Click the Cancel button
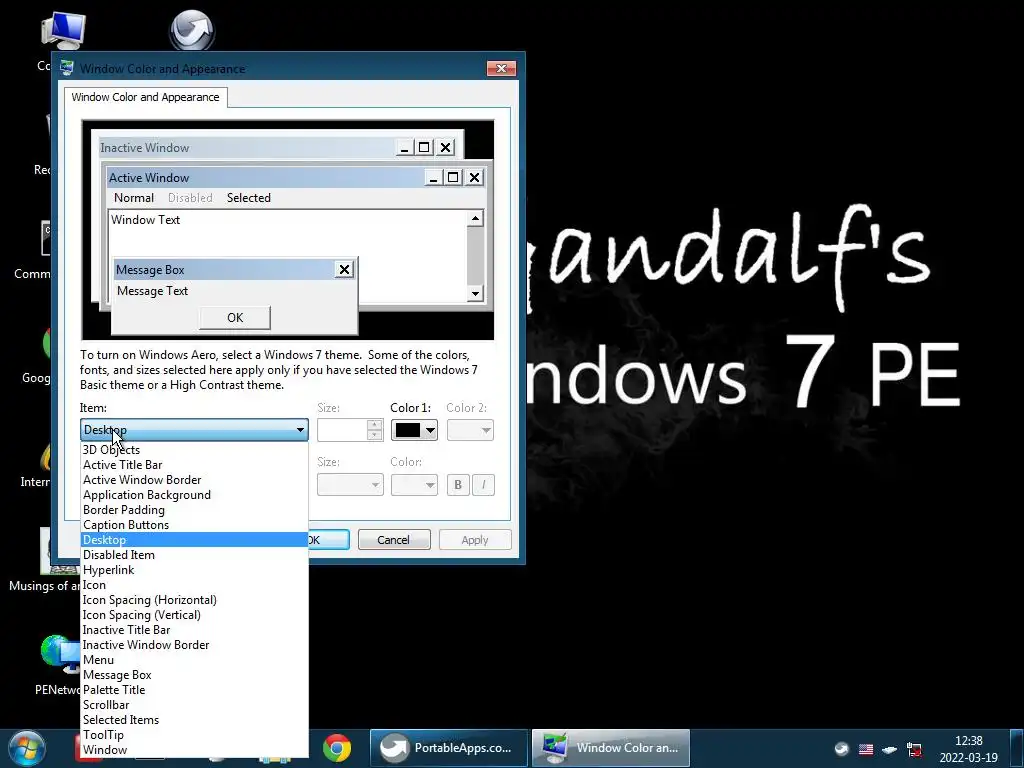 coord(394,539)
